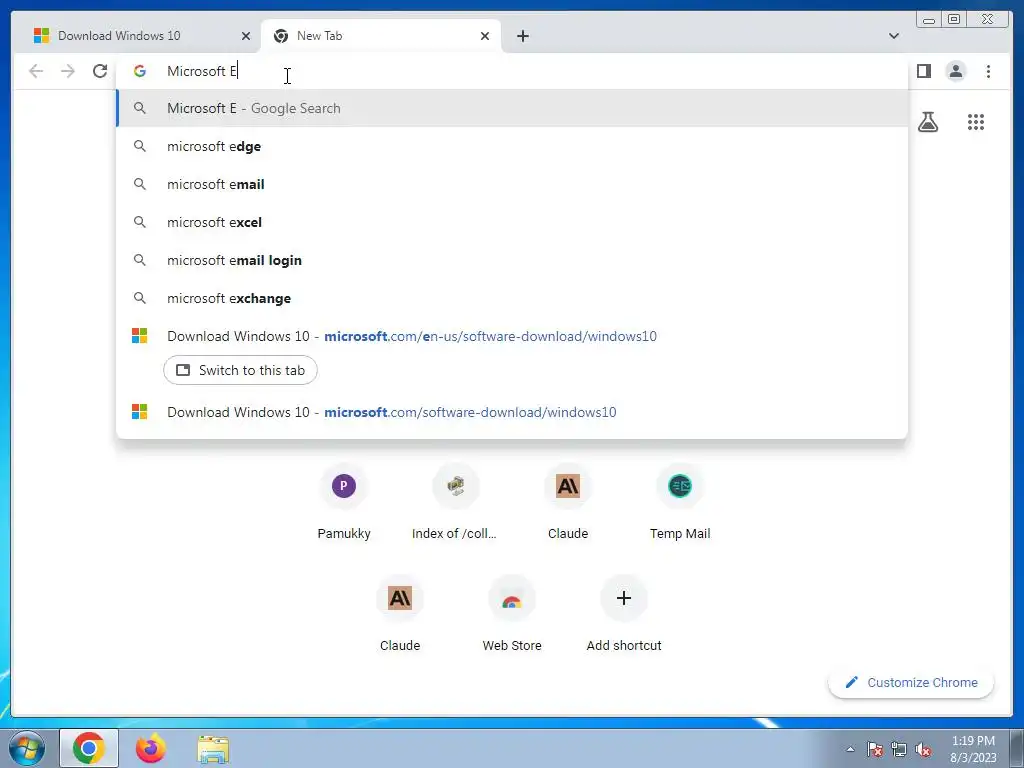1024x768 pixels.
Task: Click the network tray icon
Action: (899, 749)
